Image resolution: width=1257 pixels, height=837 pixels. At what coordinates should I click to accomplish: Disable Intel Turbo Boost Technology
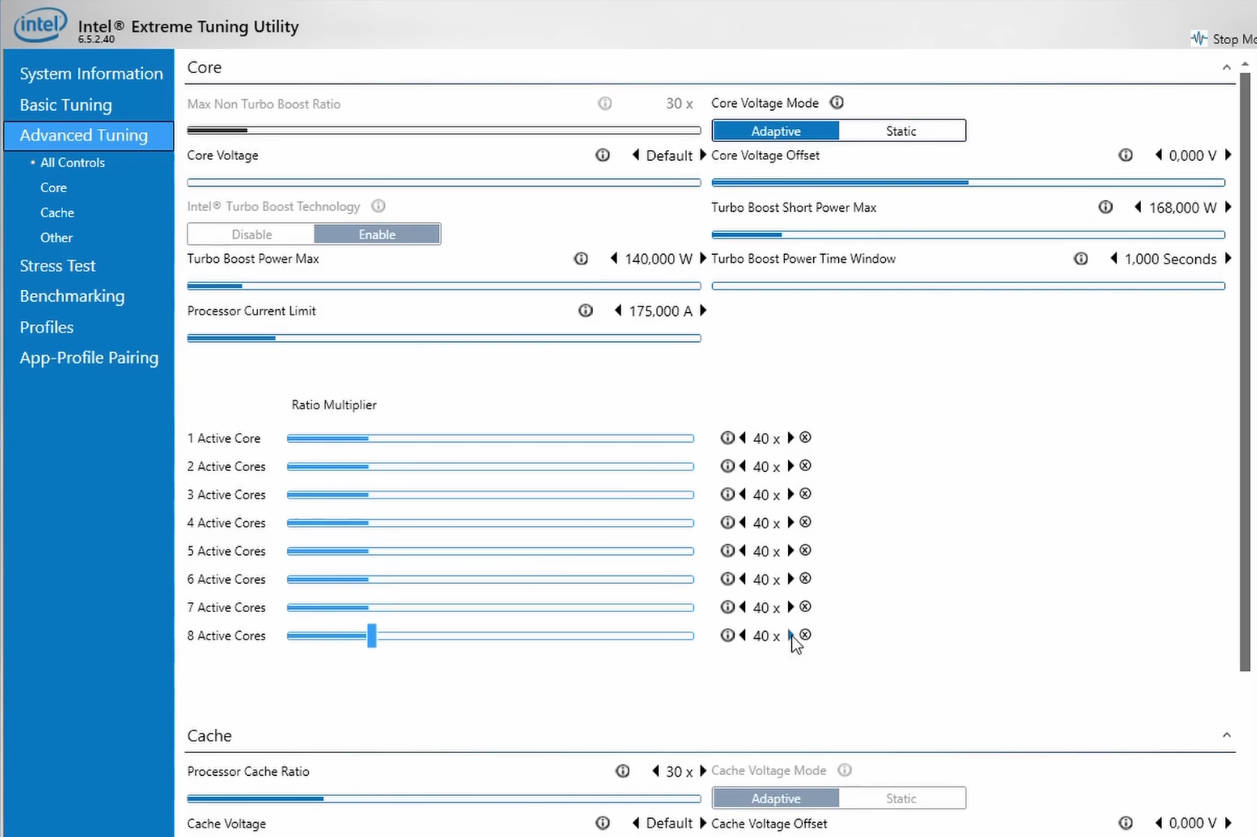pos(252,234)
